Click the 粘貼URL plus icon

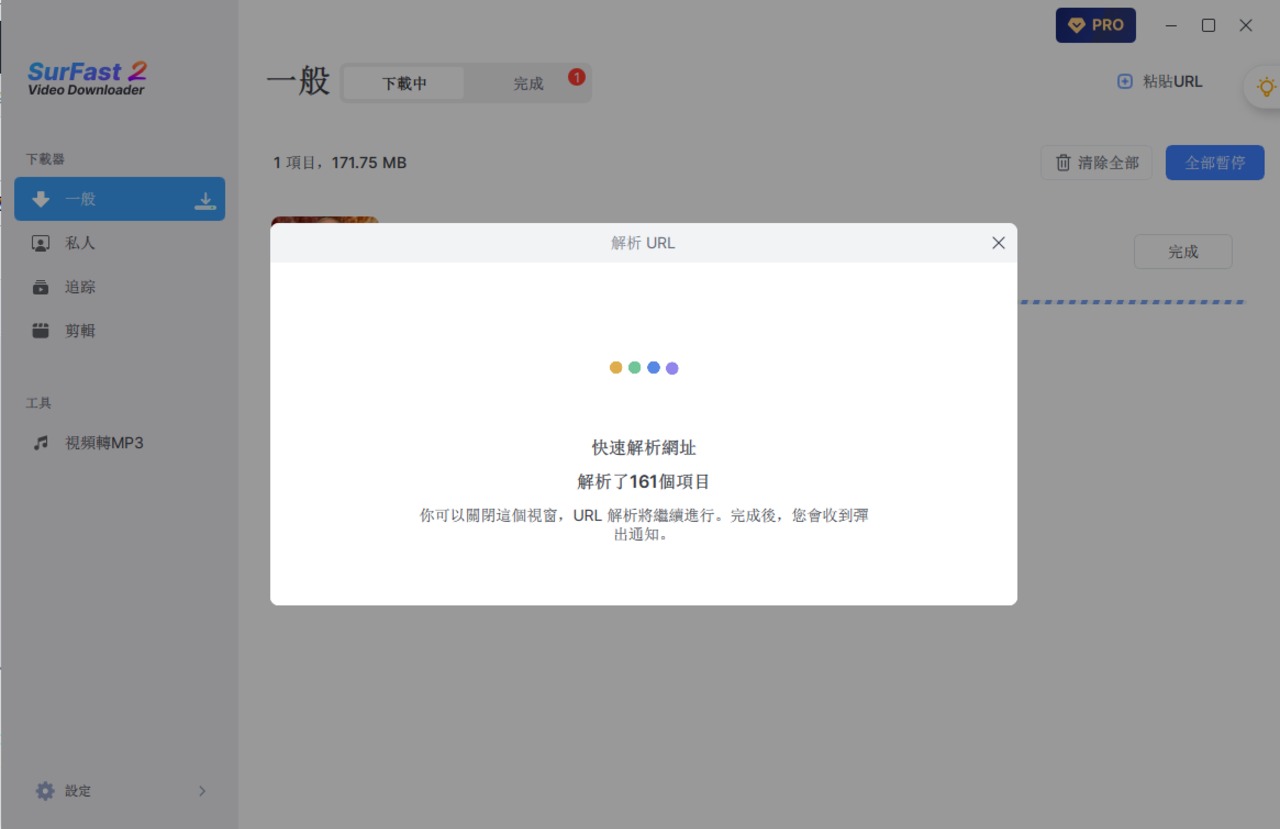1125,82
